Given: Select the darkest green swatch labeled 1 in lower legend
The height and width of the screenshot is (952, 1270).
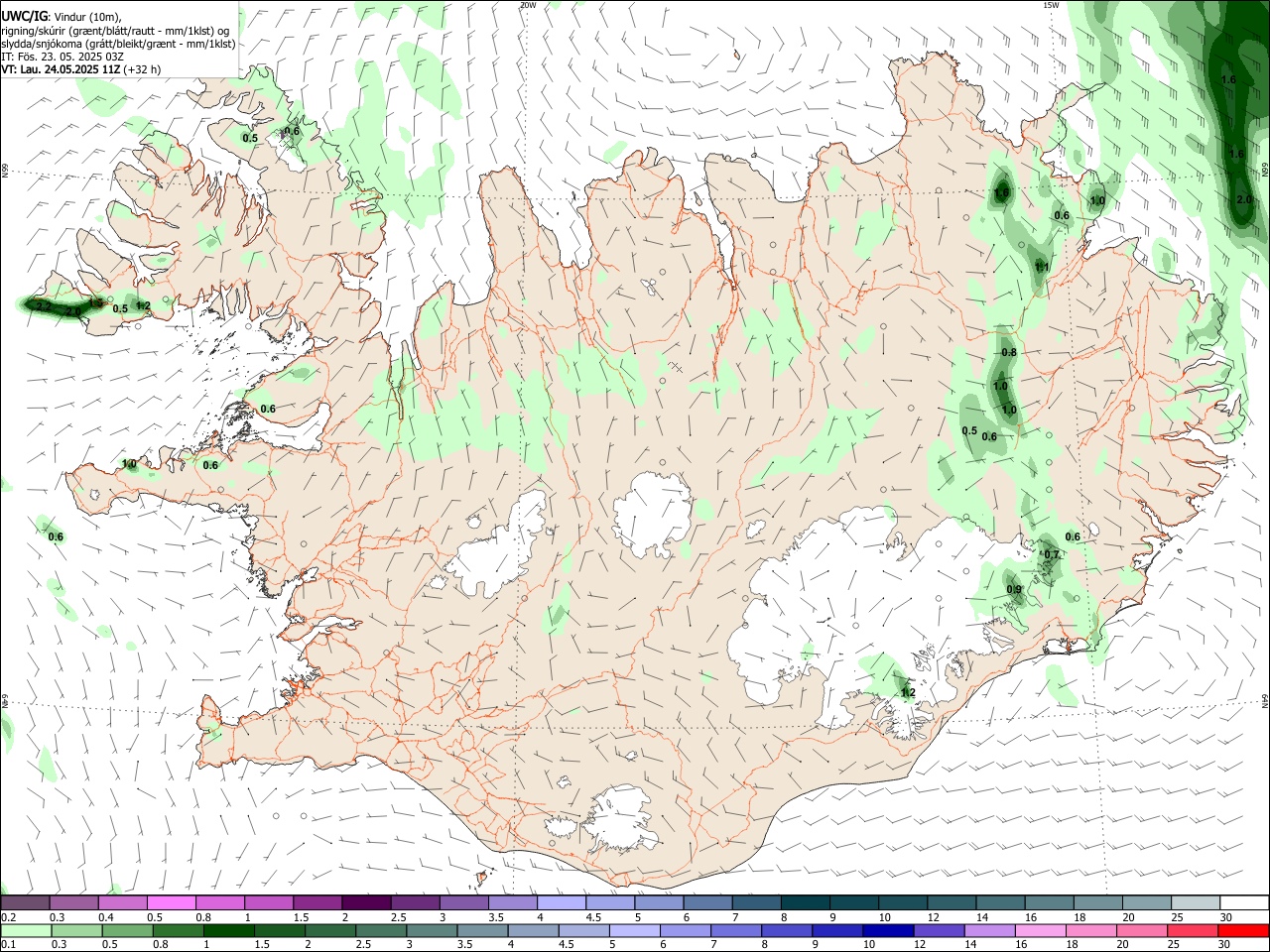Looking at the screenshot, I should point(228,930).
